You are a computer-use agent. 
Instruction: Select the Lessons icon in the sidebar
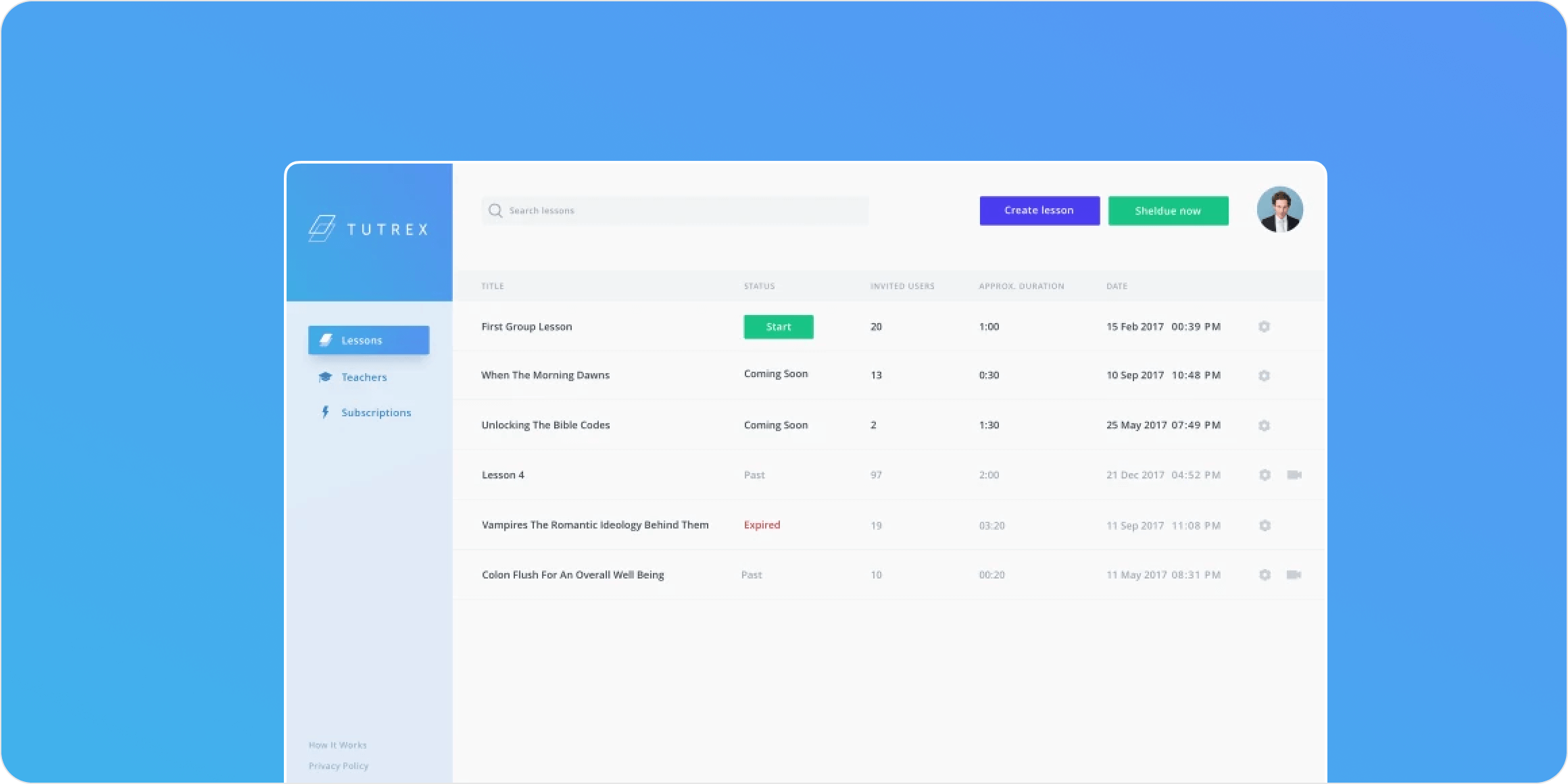[x=327, y=340]
